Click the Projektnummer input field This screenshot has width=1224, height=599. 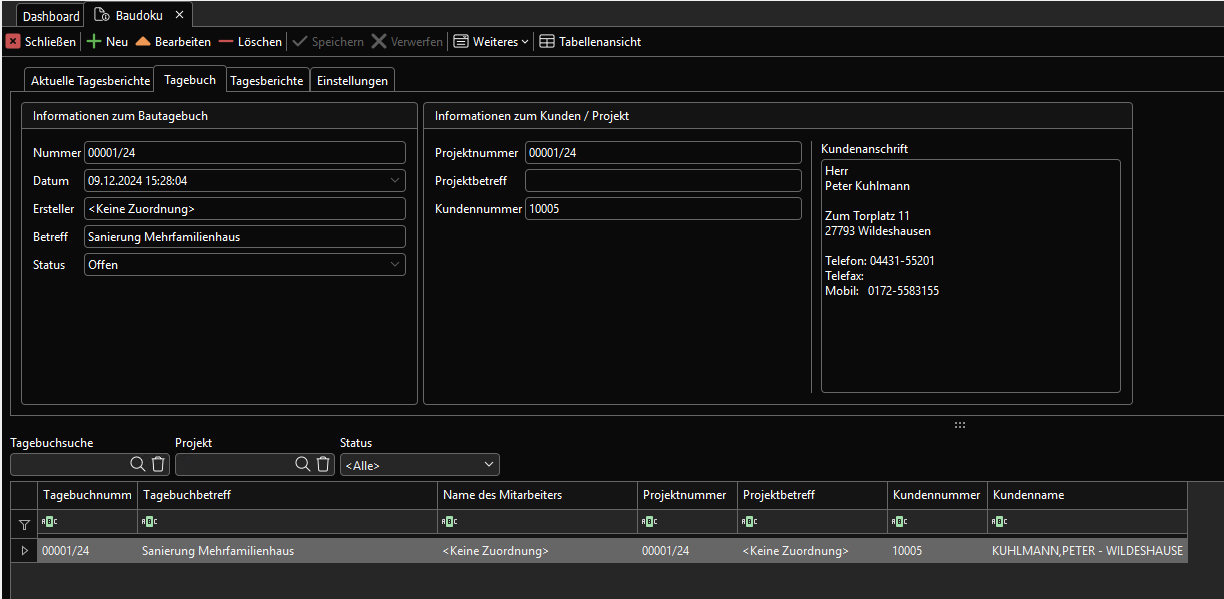[663, 153]
